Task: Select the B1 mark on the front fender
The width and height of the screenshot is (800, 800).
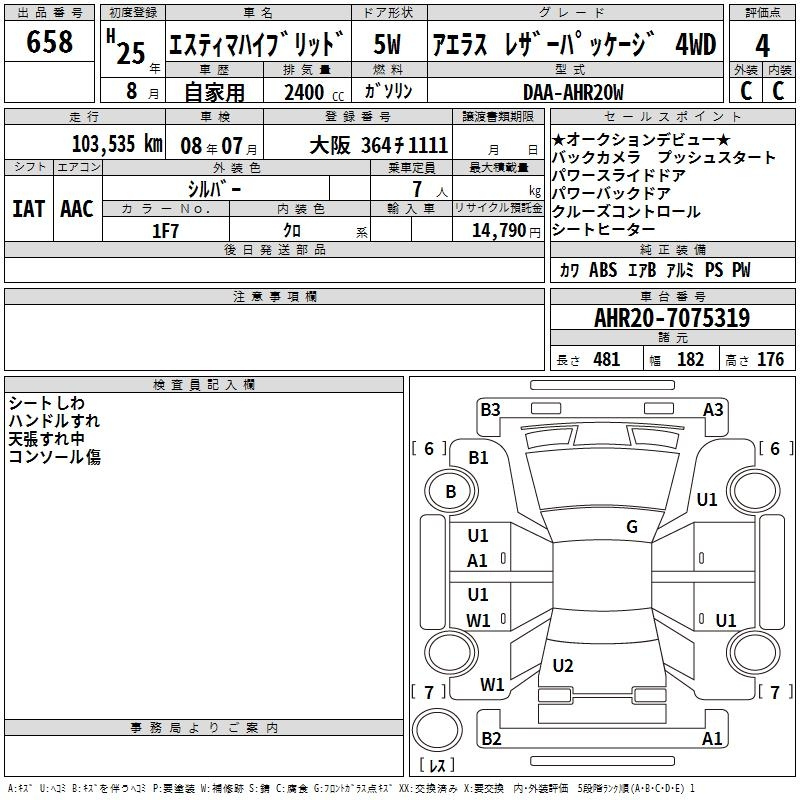Action: click(478, 458)
